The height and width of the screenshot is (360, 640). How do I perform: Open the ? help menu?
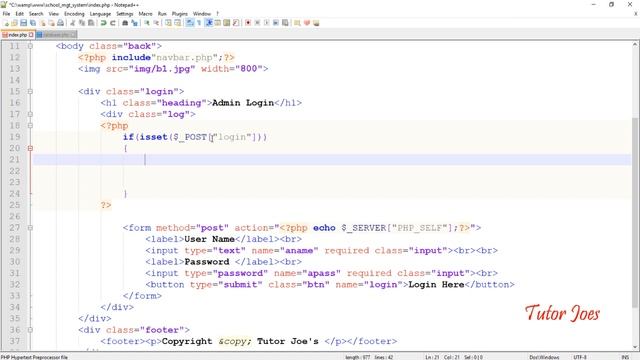(218, 14)
